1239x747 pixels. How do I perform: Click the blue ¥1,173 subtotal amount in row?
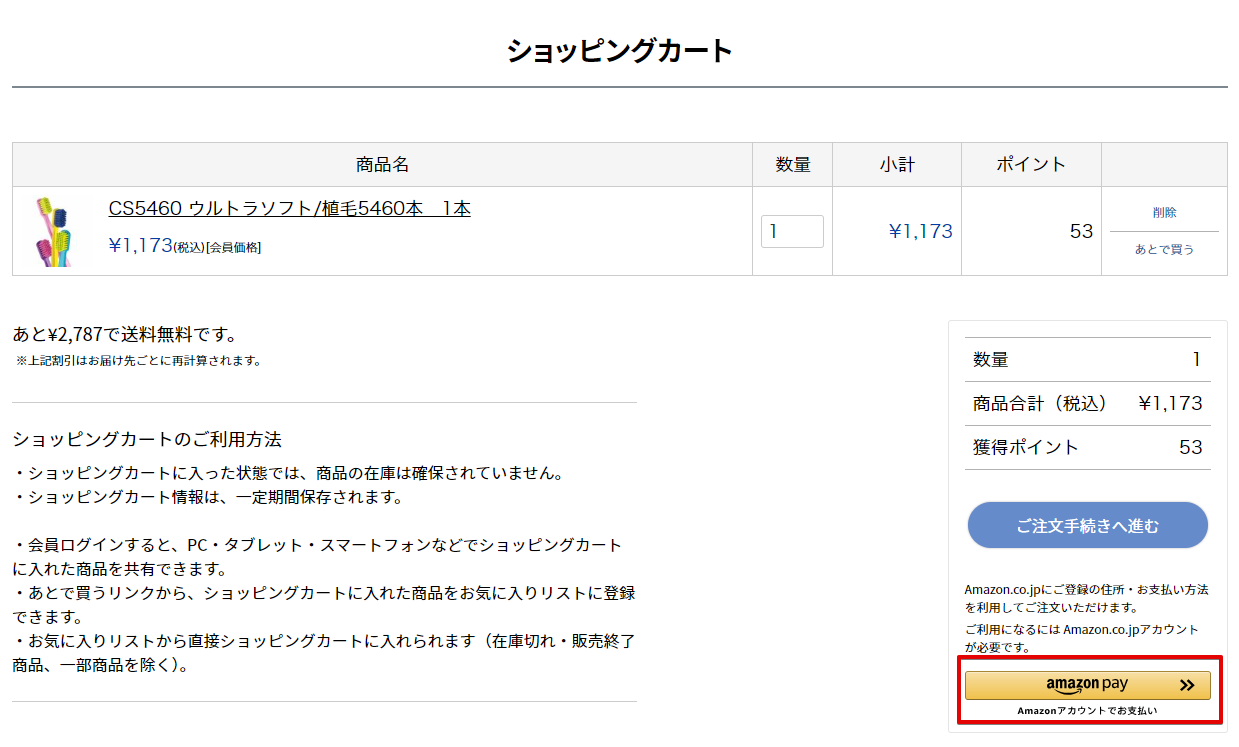pos(920,232)
